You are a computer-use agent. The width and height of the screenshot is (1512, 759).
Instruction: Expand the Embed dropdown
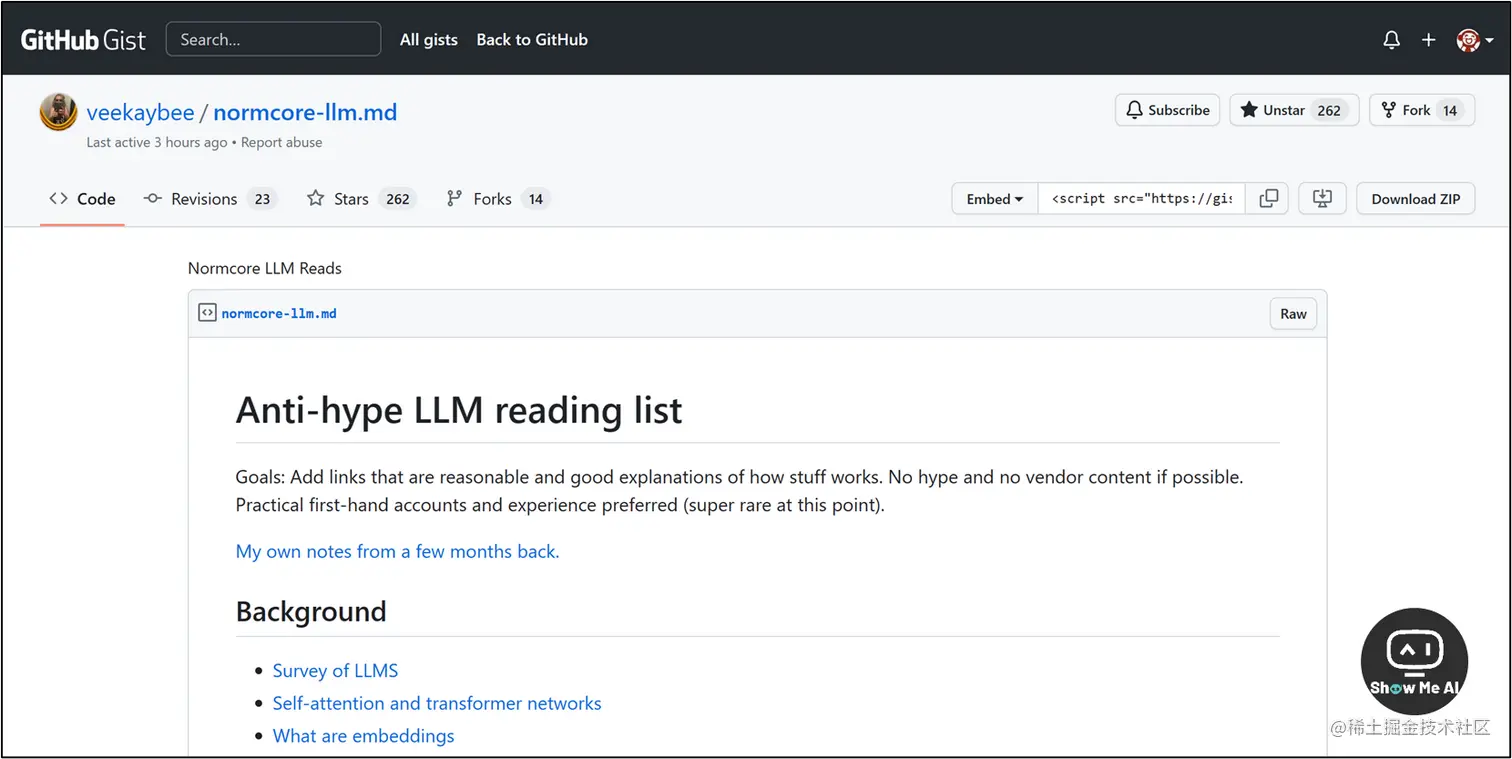click(995, 199)
